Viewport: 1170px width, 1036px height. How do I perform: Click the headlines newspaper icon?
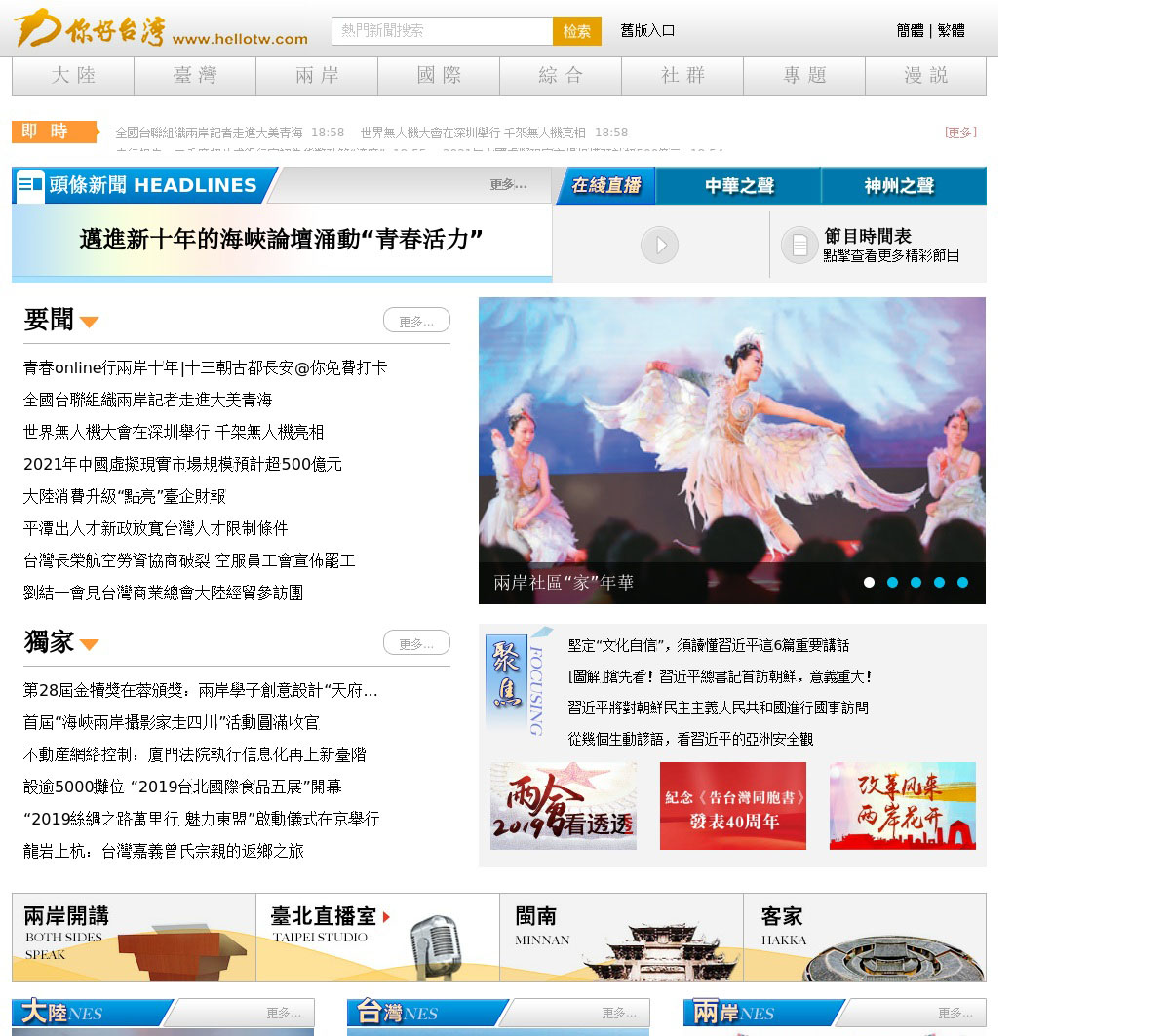[x=30, y=185]
